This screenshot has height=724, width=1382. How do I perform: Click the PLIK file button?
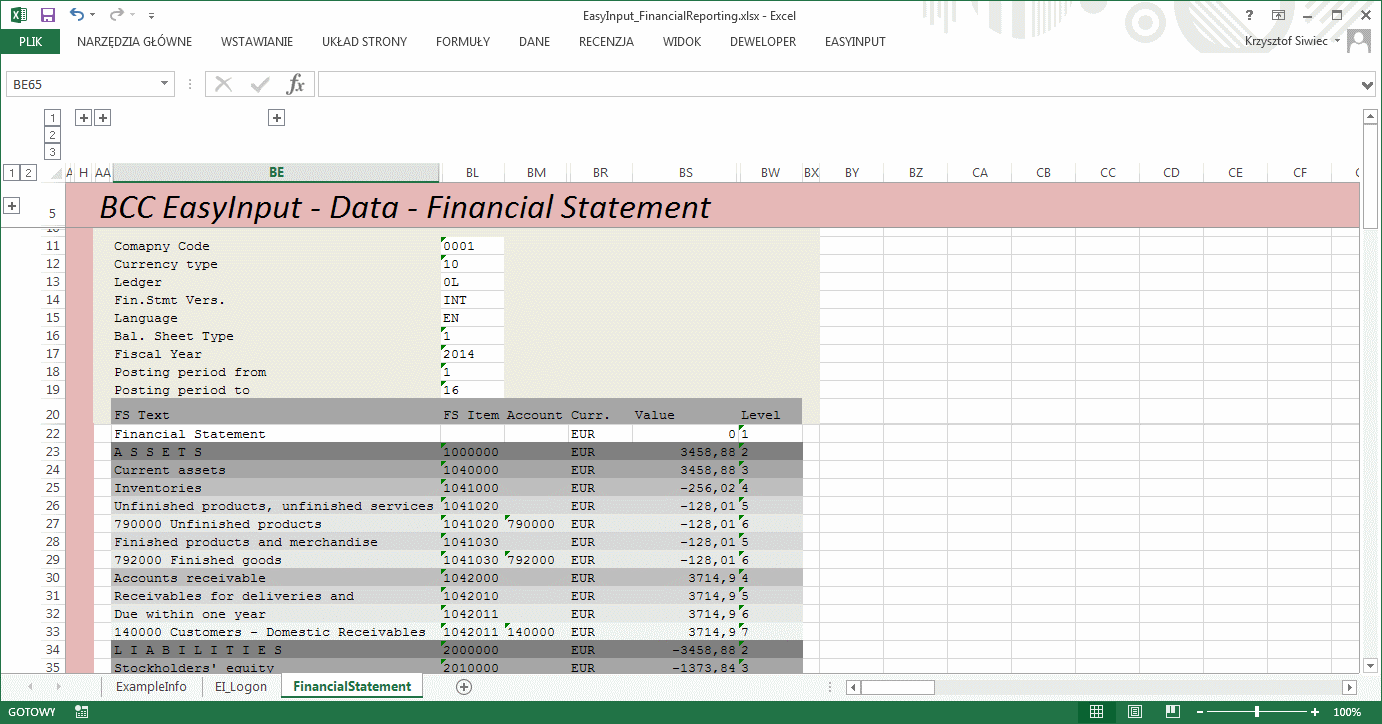30,42
